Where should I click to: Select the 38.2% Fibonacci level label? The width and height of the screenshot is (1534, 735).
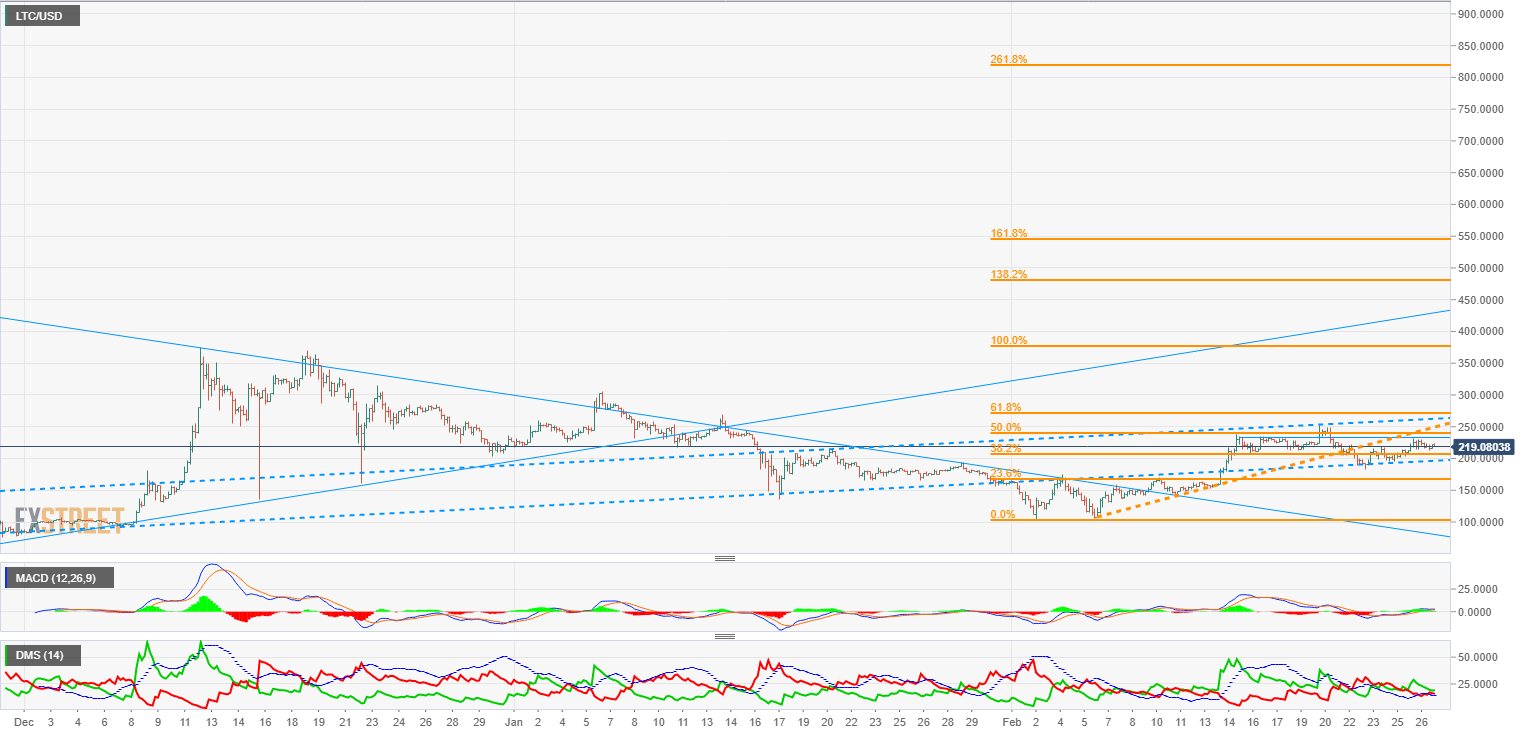(x=1006, y=448)
